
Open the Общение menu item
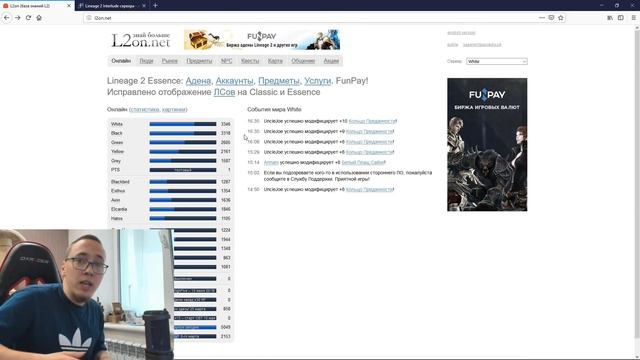303,61
